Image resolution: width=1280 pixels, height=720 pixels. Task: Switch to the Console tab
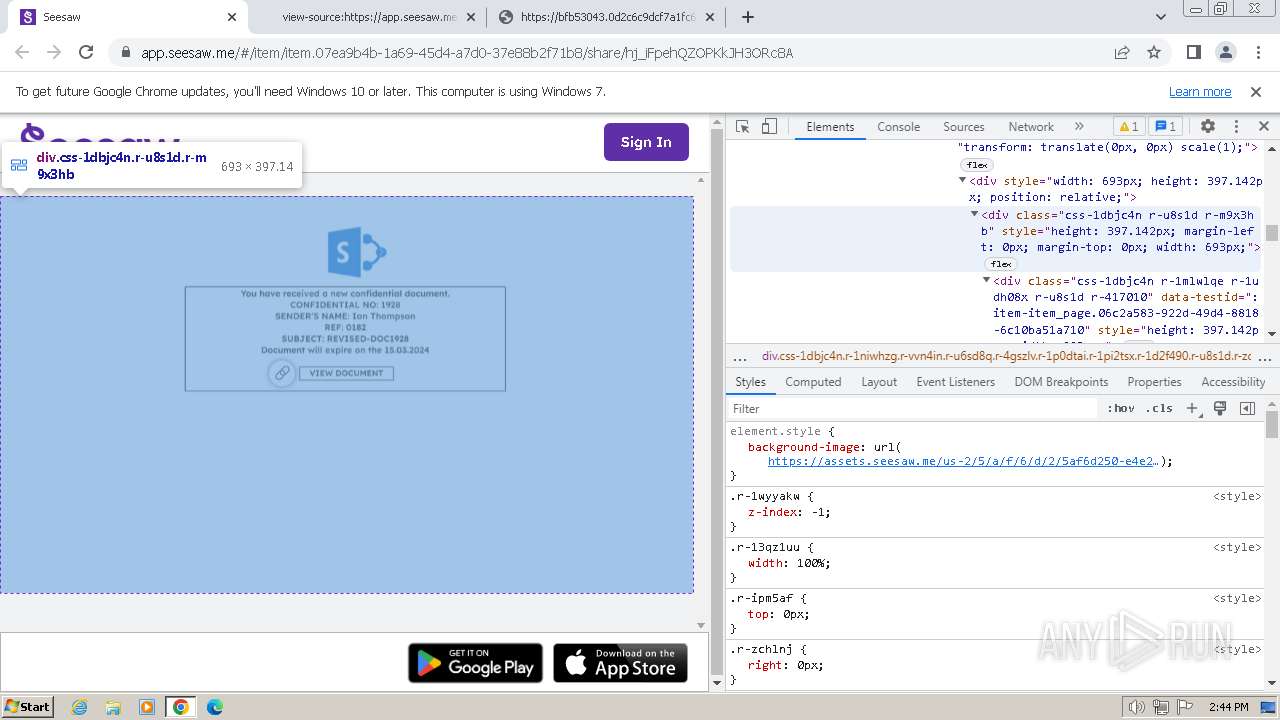coord(898,127)
